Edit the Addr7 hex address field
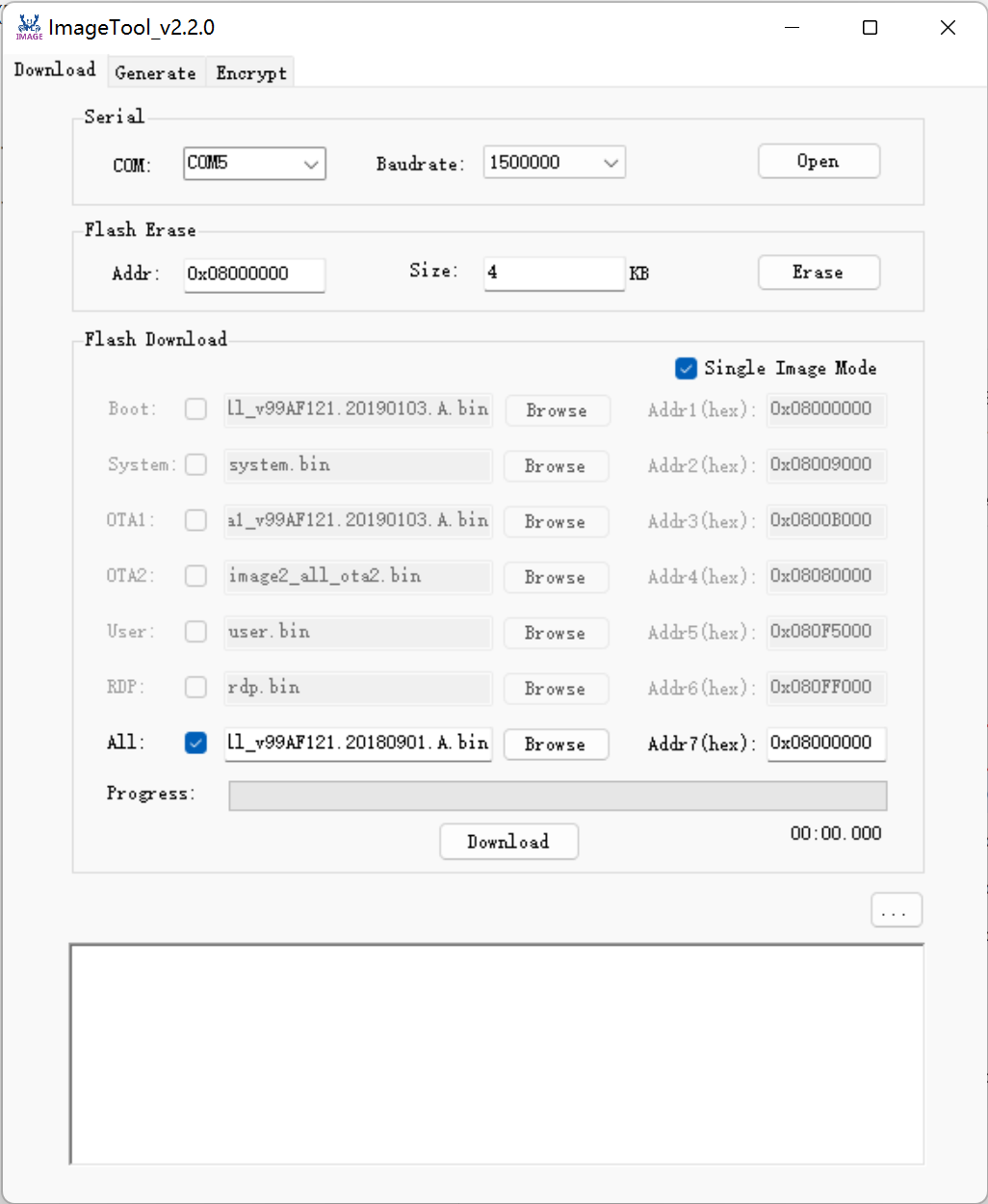The width and height of the screenshot is (988, 1204). (x=825, y=744)
